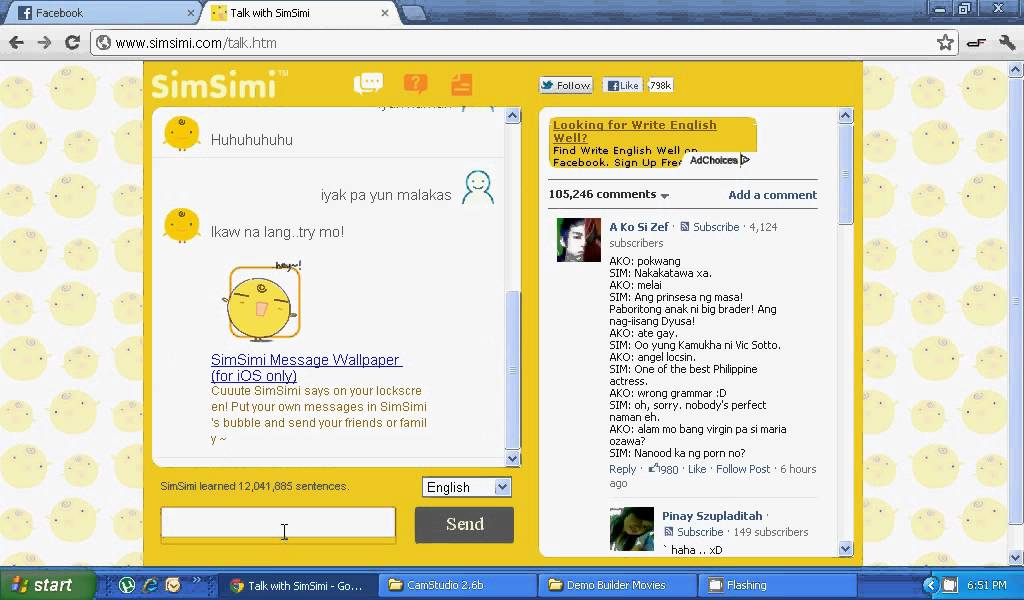Click page scrollbar up arrow

click(x=1016, y=69)
